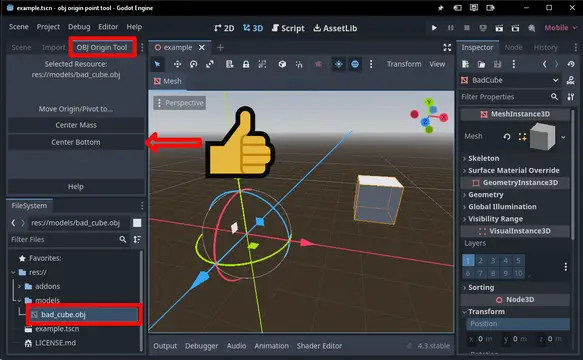Click the FileSystem path field
Viewport: 583px width, 360px height.
[79, 223]
